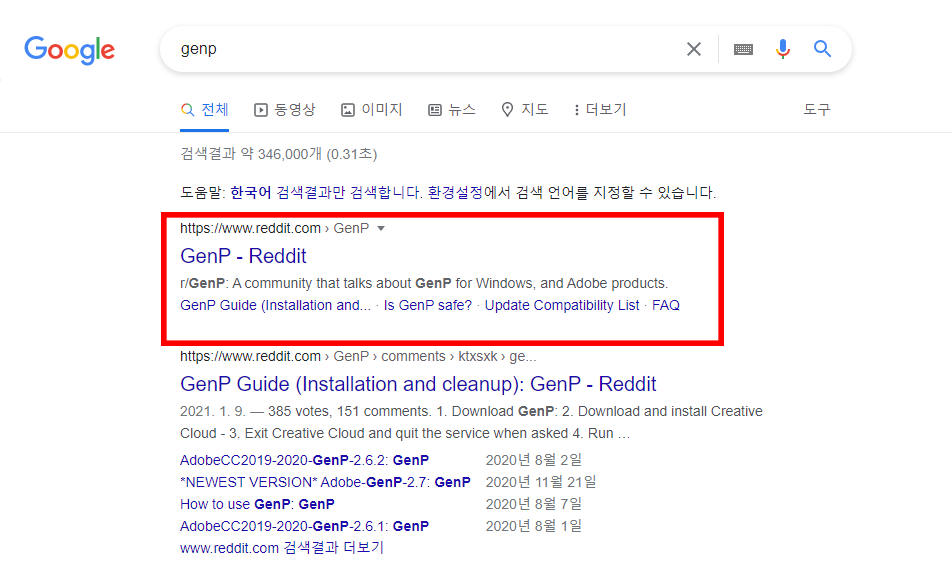Click the Google logo
The image size is (952, 582).
pos(69,50)
